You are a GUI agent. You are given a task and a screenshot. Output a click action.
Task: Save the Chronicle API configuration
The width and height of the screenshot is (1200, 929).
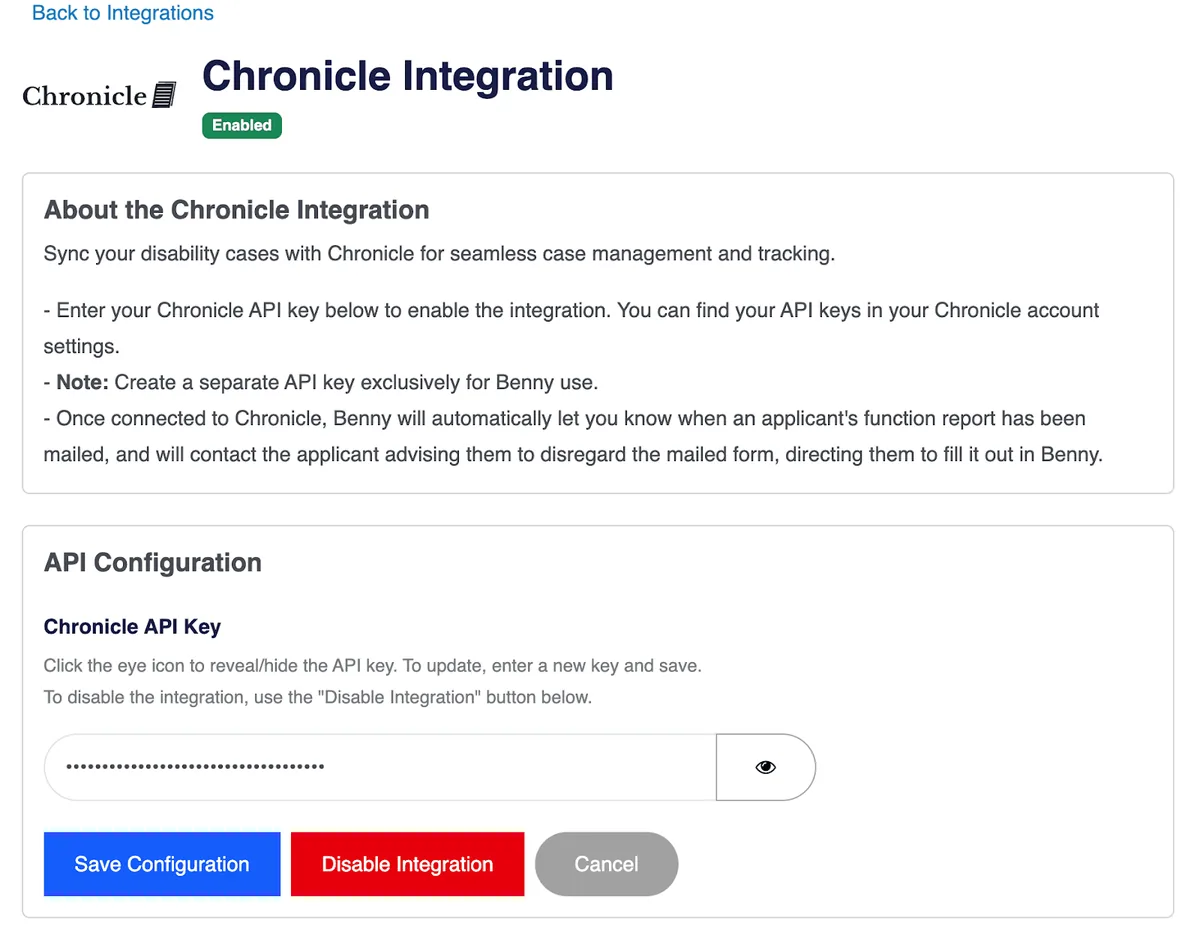point(161,864)
